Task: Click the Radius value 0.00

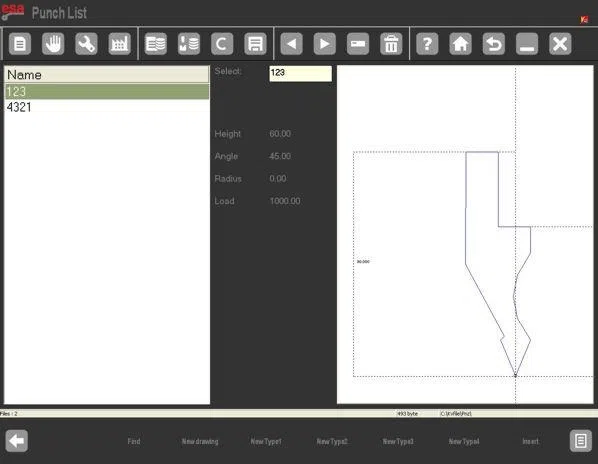Action: coord(278,179)
